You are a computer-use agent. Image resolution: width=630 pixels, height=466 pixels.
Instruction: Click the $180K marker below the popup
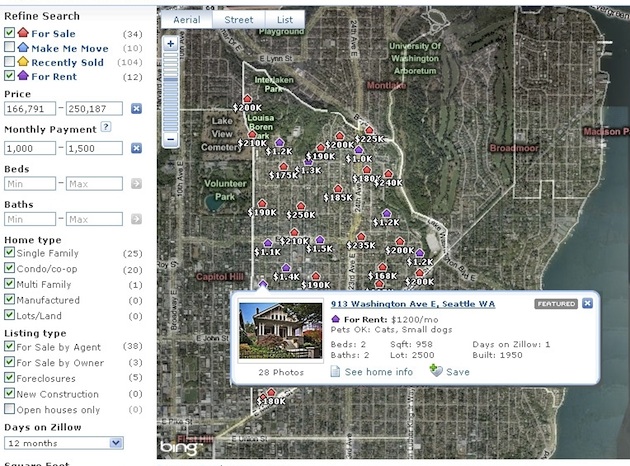(271, 392)
